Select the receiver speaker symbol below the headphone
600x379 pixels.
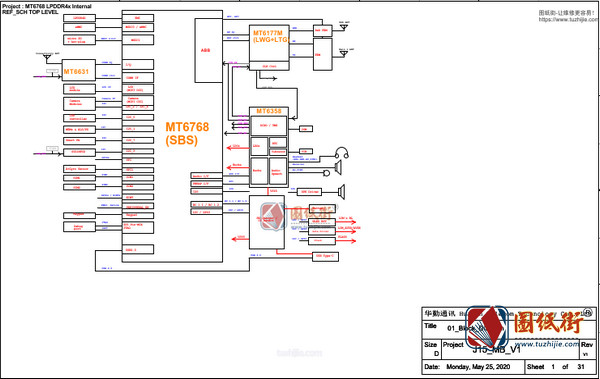[338, 167]
